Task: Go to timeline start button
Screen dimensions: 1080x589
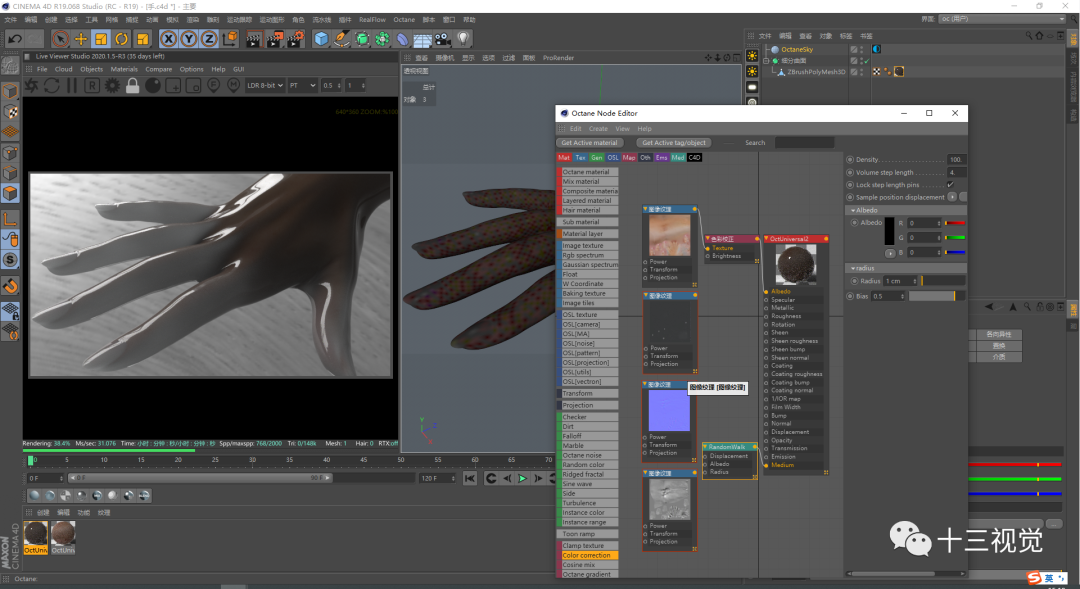Action: [x=470, y=478]
